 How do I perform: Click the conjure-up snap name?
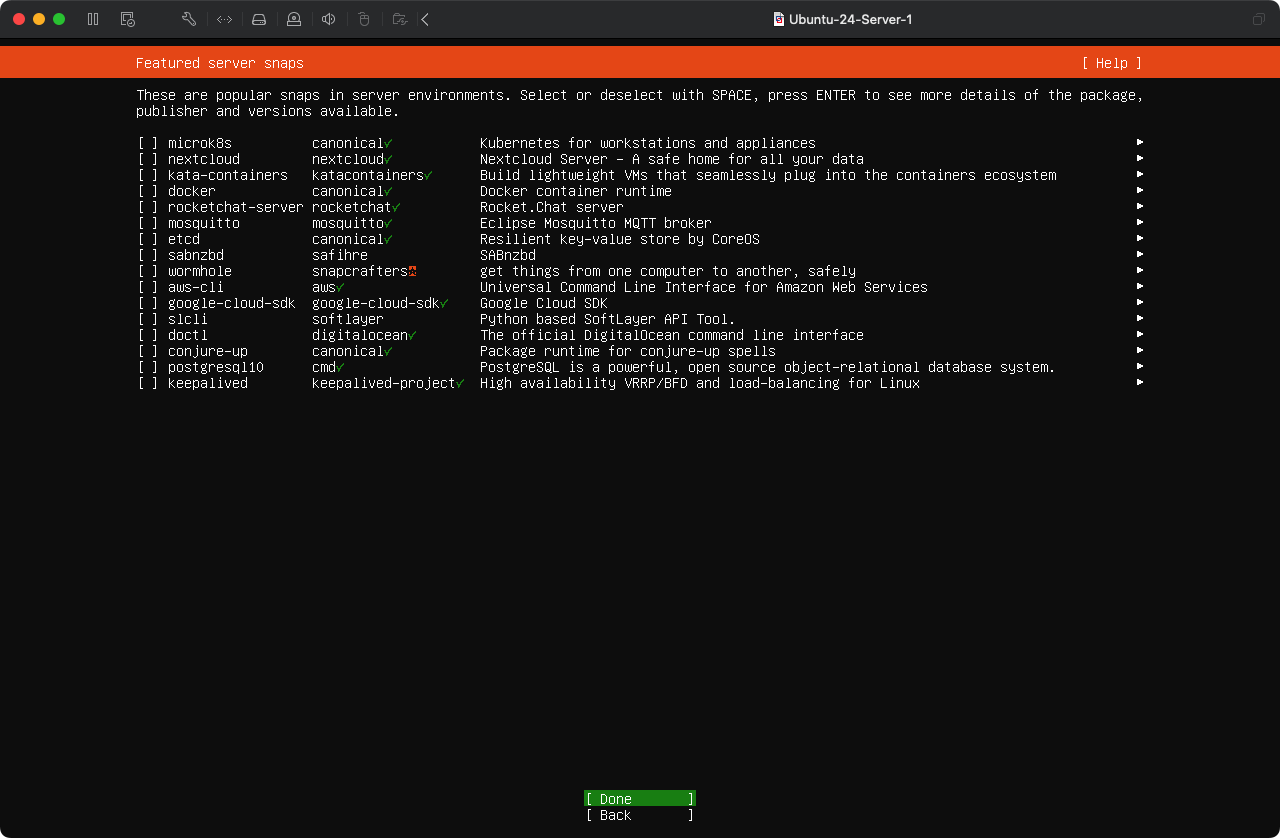[x=208, y=351]
